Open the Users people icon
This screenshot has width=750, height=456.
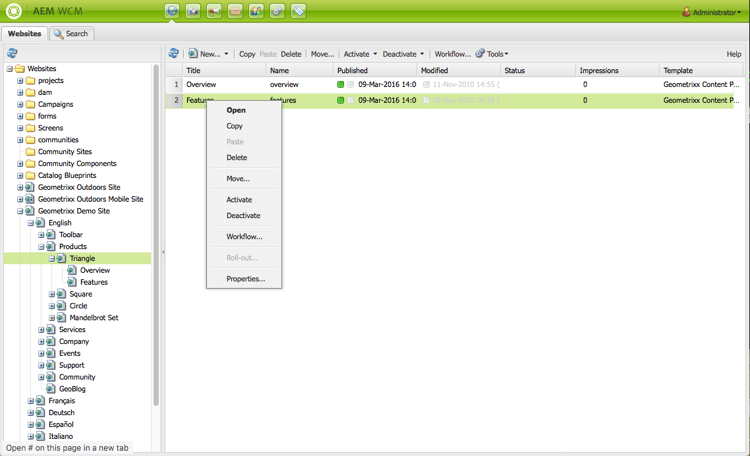coord(256,11)
